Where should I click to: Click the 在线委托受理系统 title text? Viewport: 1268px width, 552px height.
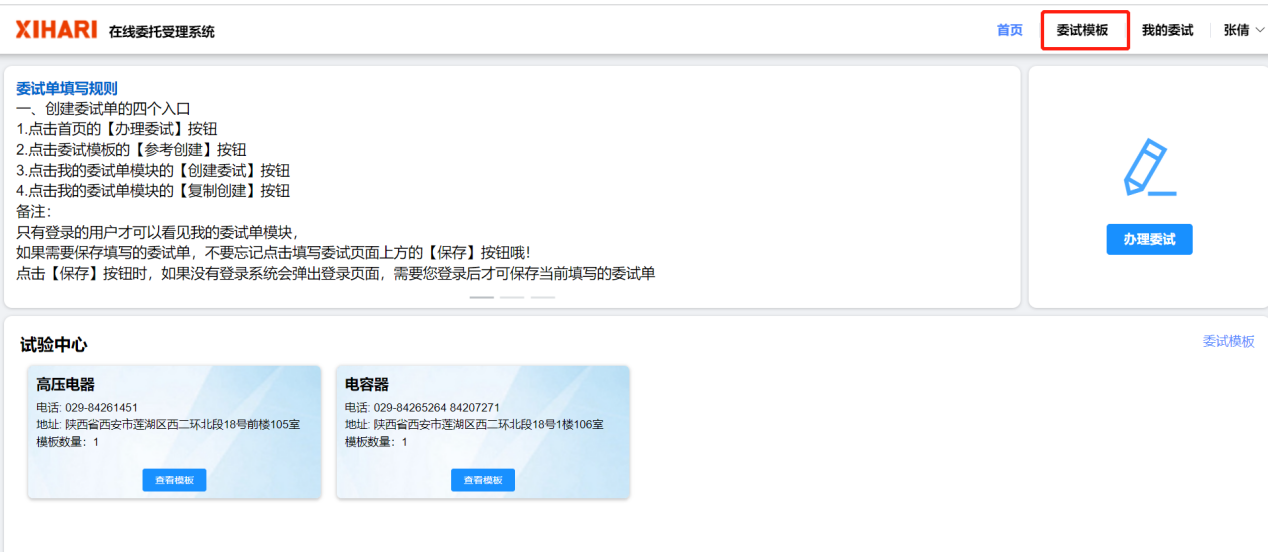pos(161,32)
